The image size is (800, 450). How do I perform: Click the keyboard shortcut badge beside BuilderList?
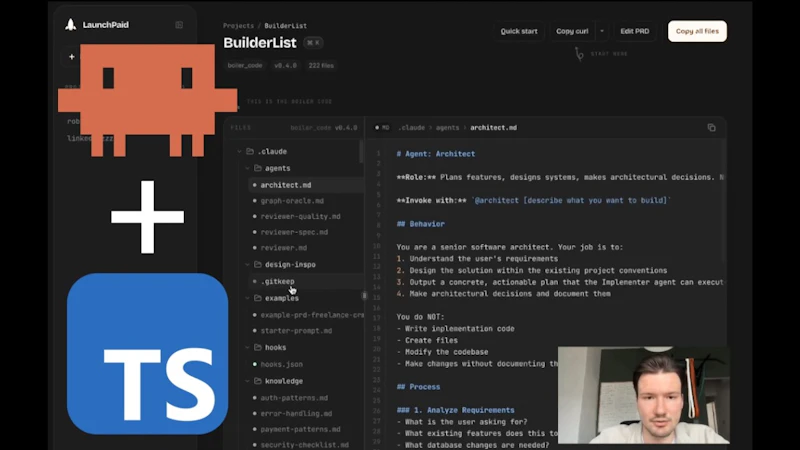(x=313, y=43)
